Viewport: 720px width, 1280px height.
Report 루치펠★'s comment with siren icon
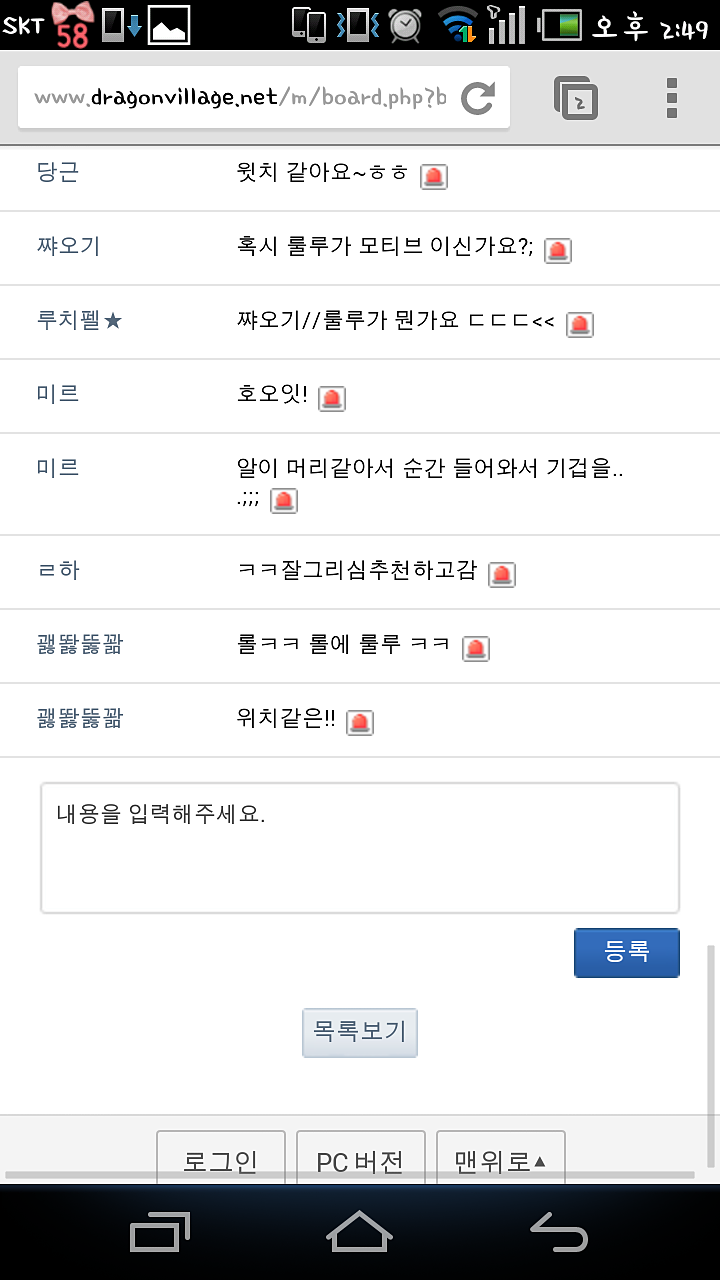coord(580,325)
